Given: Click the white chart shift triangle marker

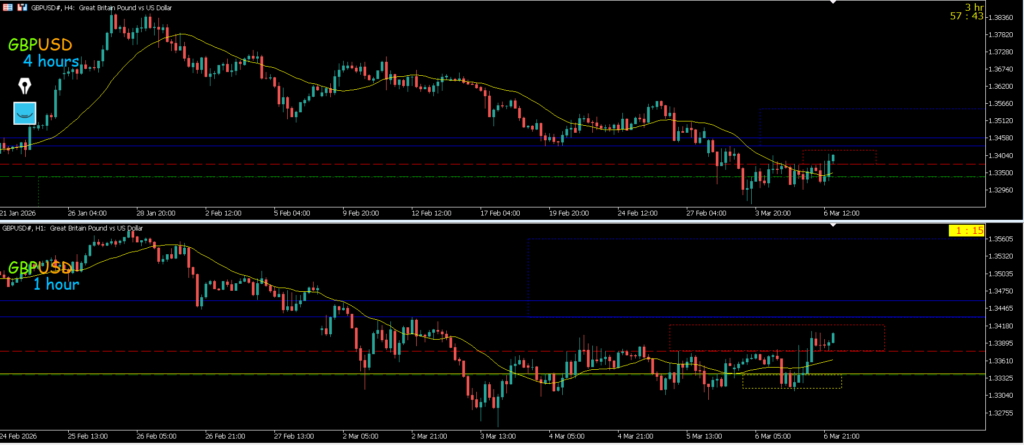Looking at the screenshot, I should pyautogui.click(x=831, y=225).
